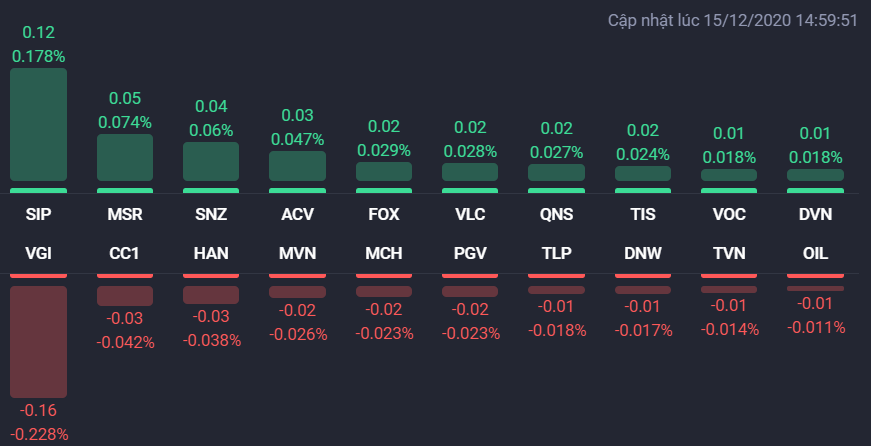This screenshot has height=446, width=871.
Task: Click the large red VGI bar
Action: click(x=38, y=341)
